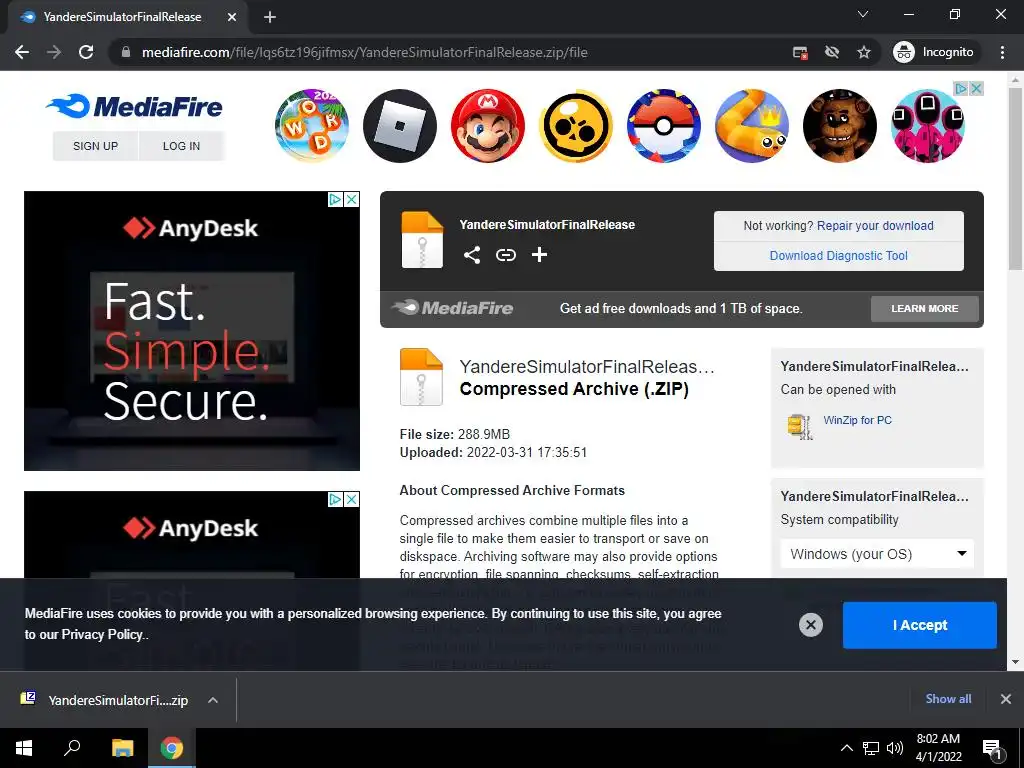Open the golden snake game ad icon
Screen dimensions: 1024x768
tap(752, 125)
